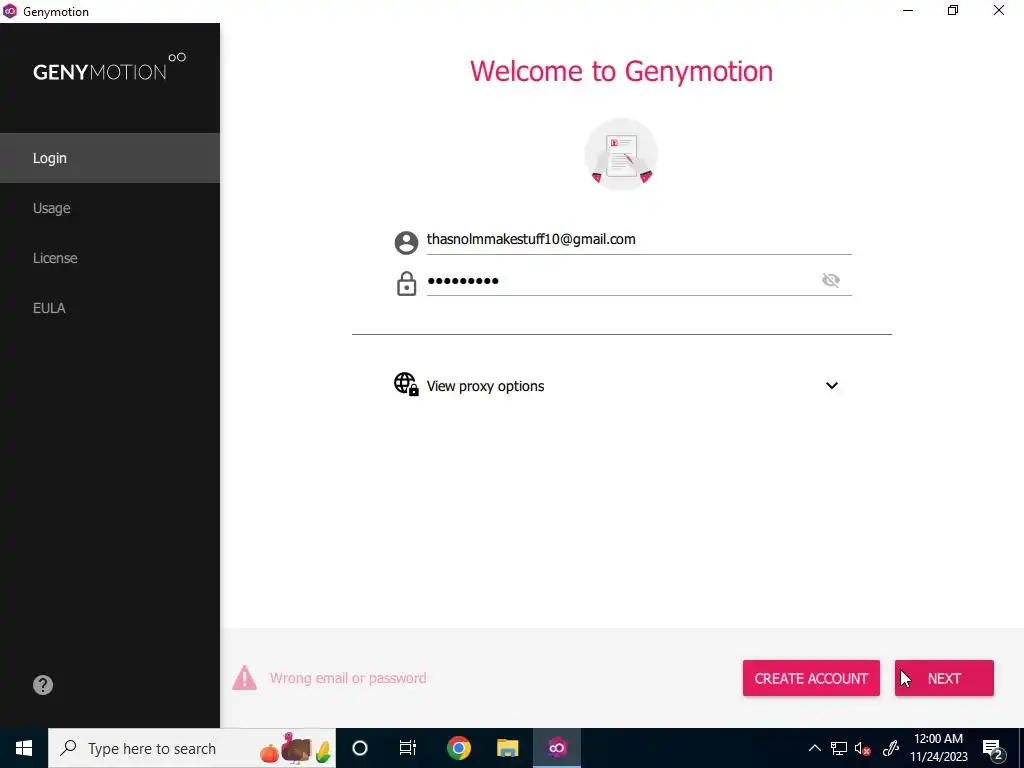Image resolution: width=1024 pixels, height=768 pixels.
Task: Click the network status tray icon
Action: (x=839, y=748)
